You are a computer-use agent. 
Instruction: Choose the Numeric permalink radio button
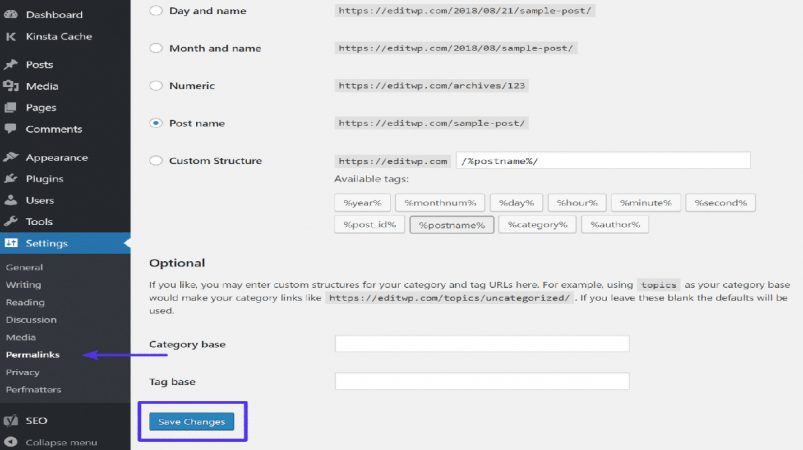click(x=156, y=85)
